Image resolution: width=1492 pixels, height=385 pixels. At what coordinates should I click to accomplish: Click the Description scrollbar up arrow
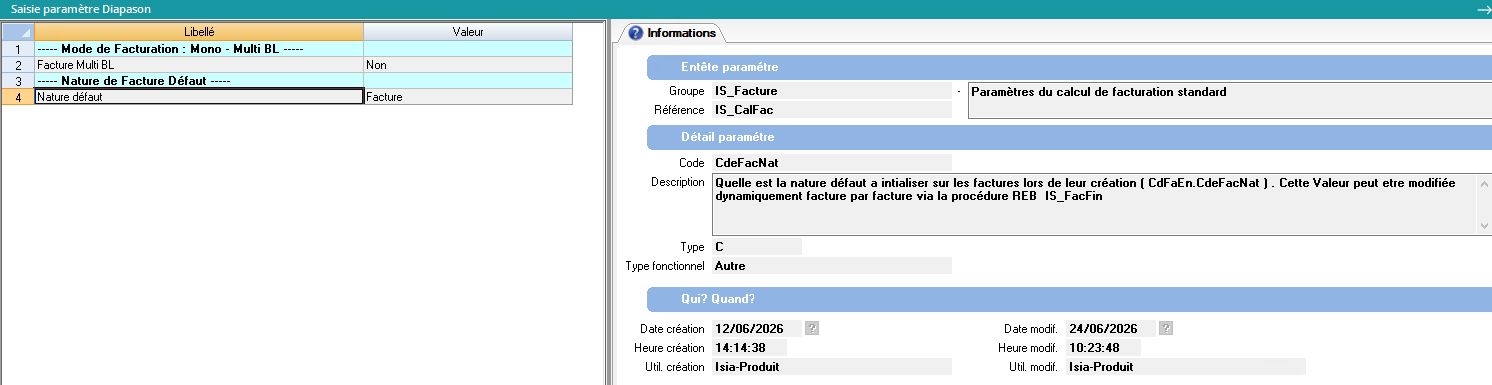point(1483,183)
